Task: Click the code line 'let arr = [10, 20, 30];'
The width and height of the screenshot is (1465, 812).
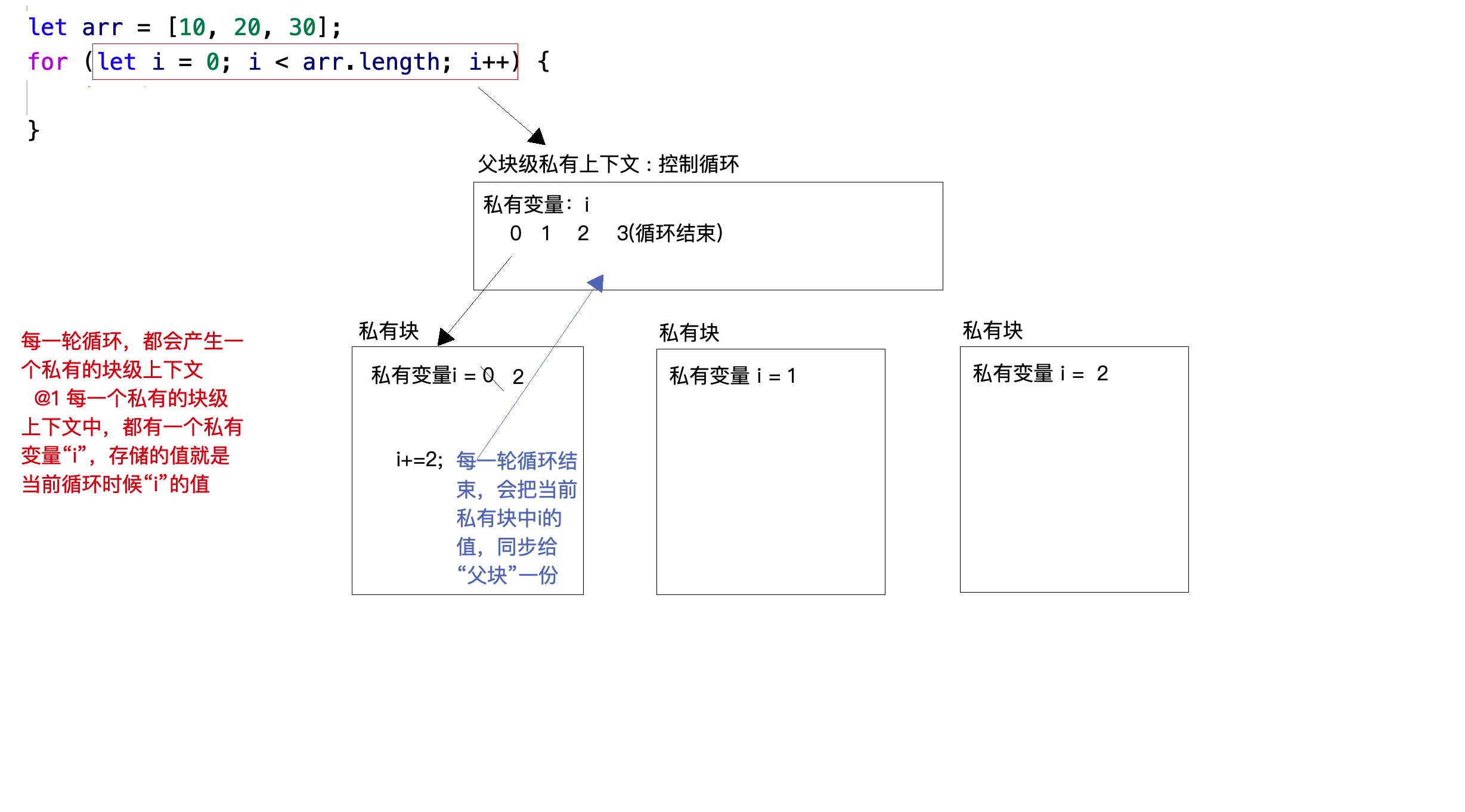Action: (x=185, y=27)
